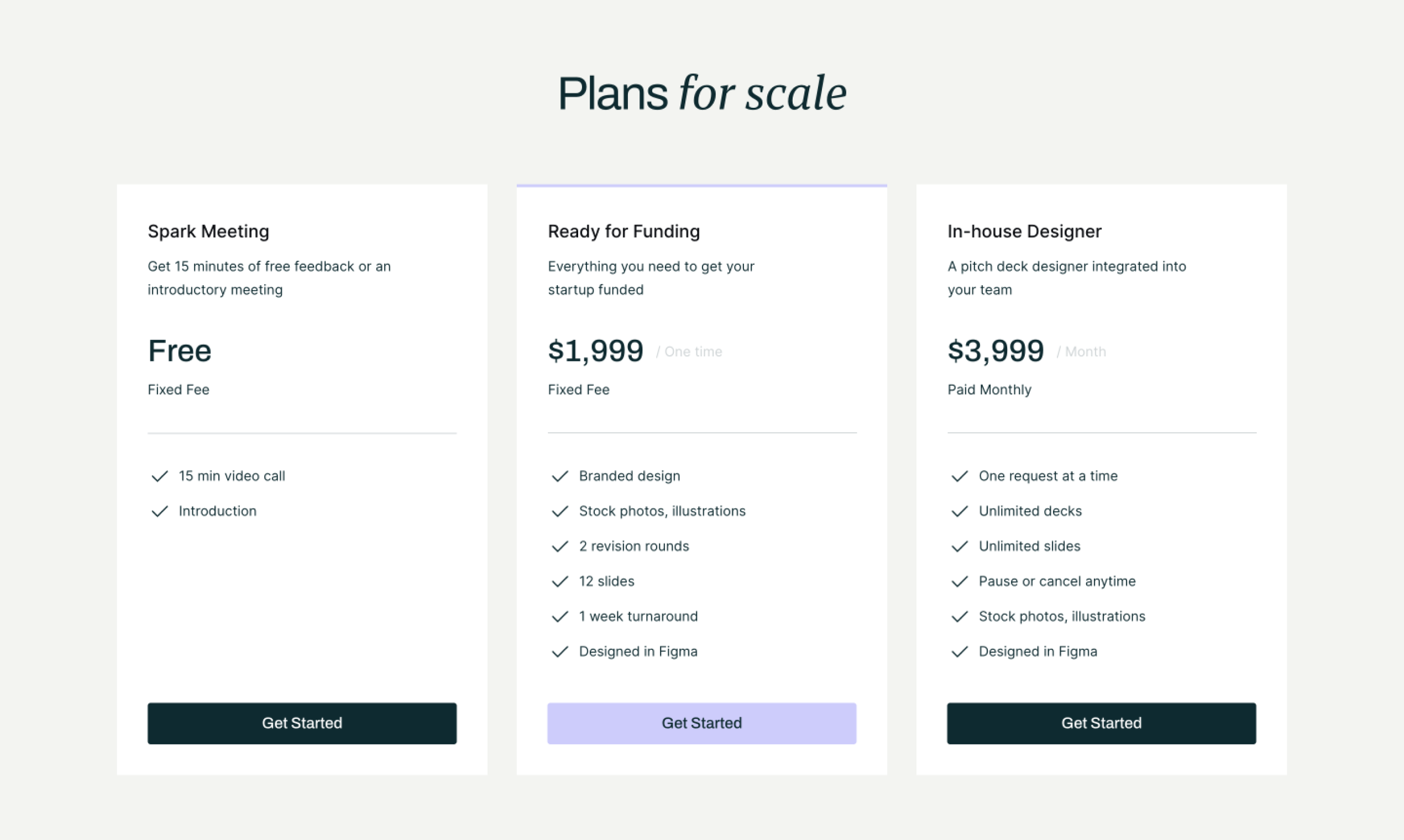This screenshot has width=1404, height=840.
Task: Click the $1,999 price text
Action: point(595,350)
